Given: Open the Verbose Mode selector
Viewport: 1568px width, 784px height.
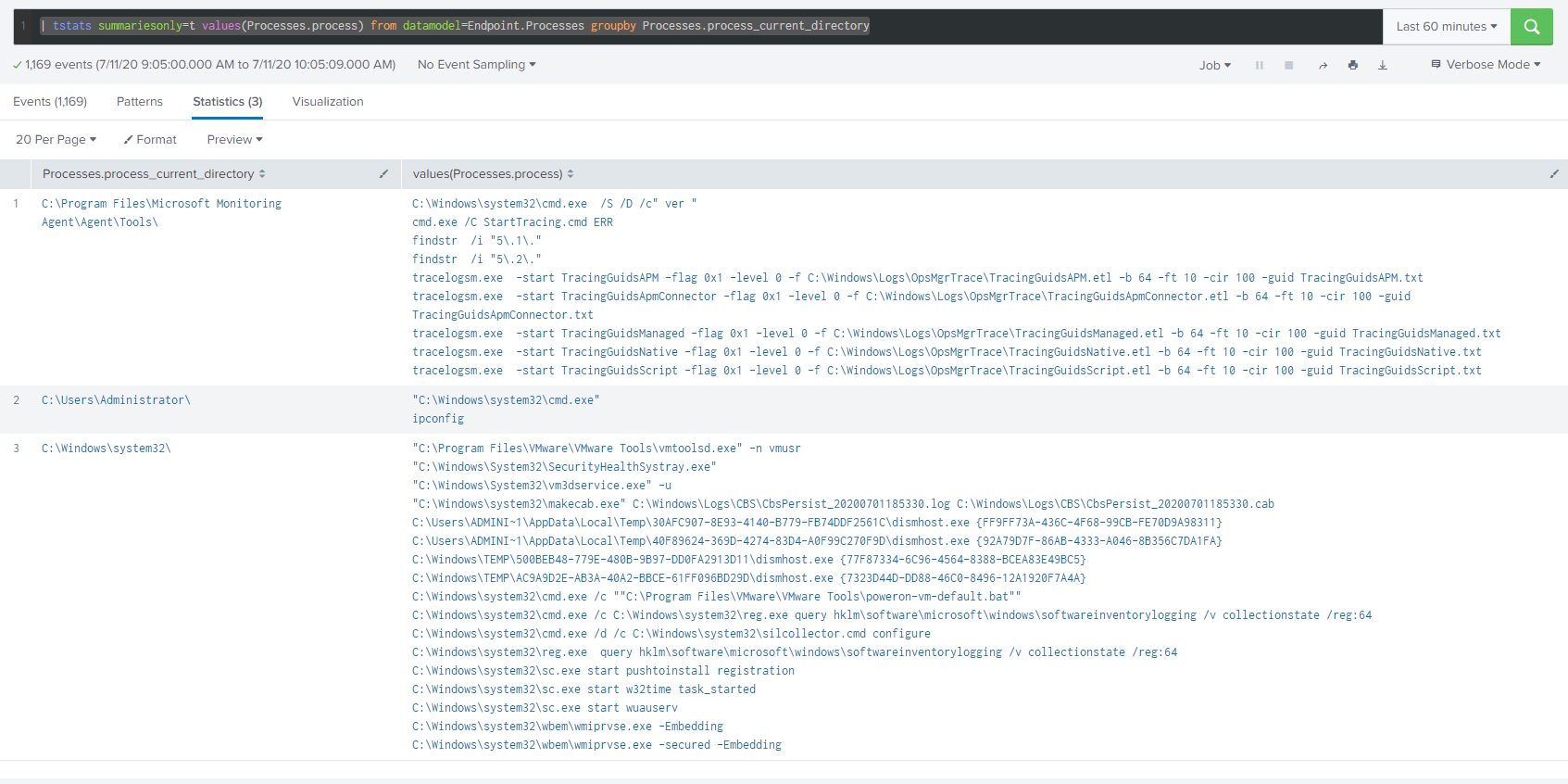Looking at the screenshot, I should tap(1486, 65).
